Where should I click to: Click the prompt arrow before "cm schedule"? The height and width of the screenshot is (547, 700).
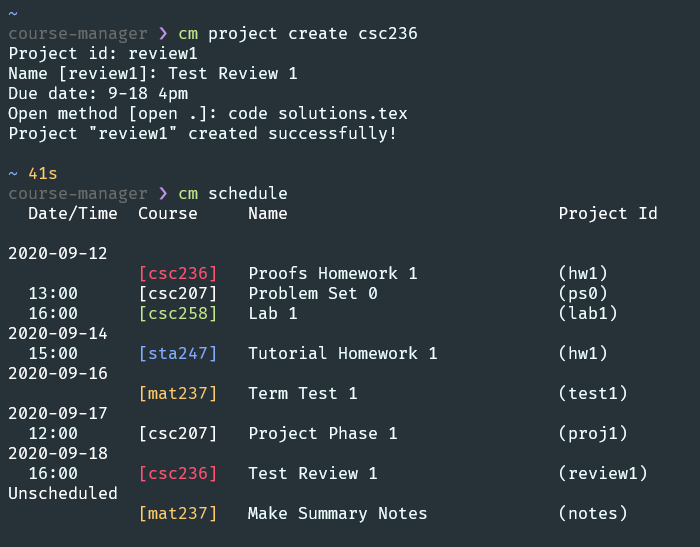click(x=163, y=193)
